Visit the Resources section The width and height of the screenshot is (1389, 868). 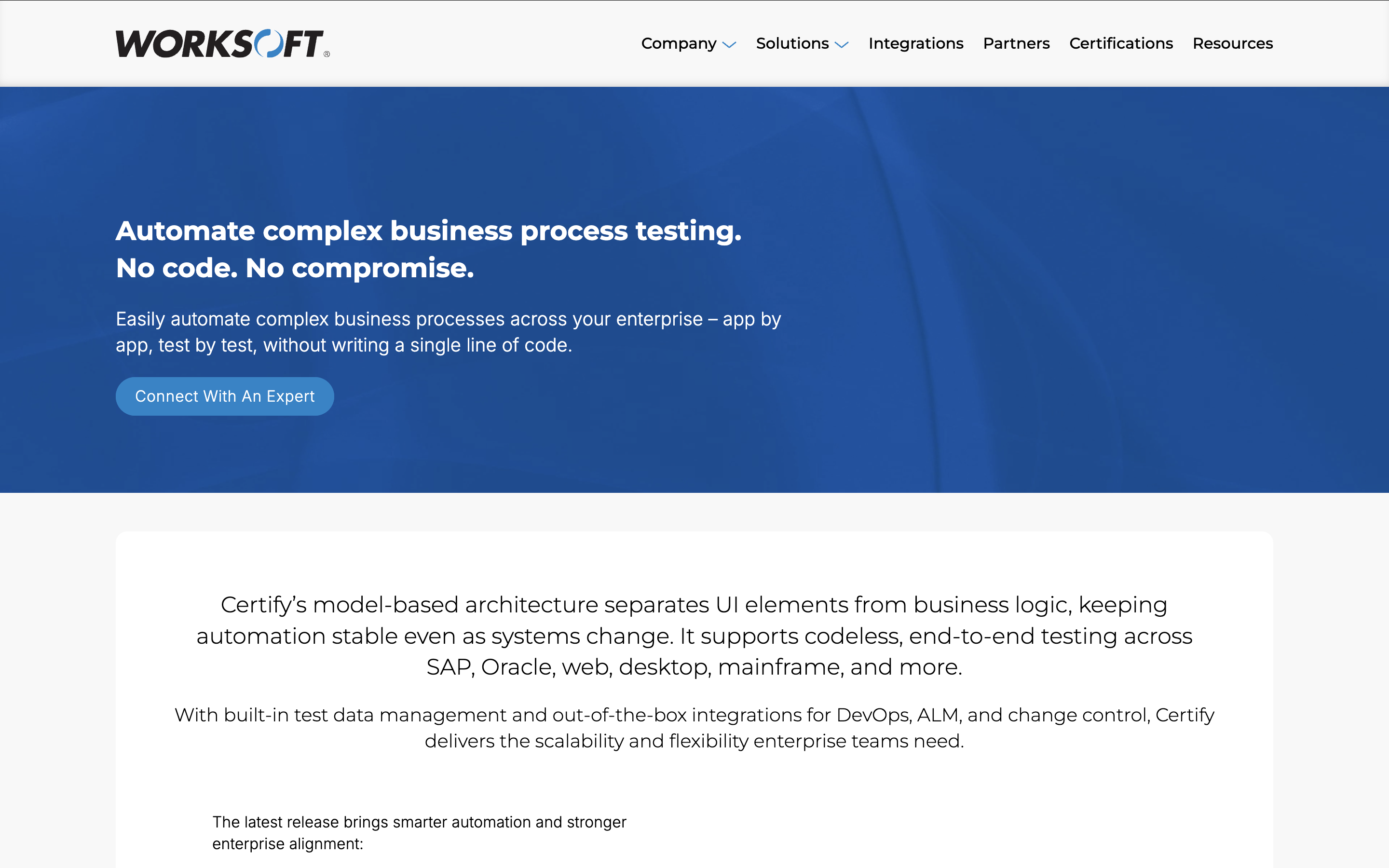[1232, 43]
